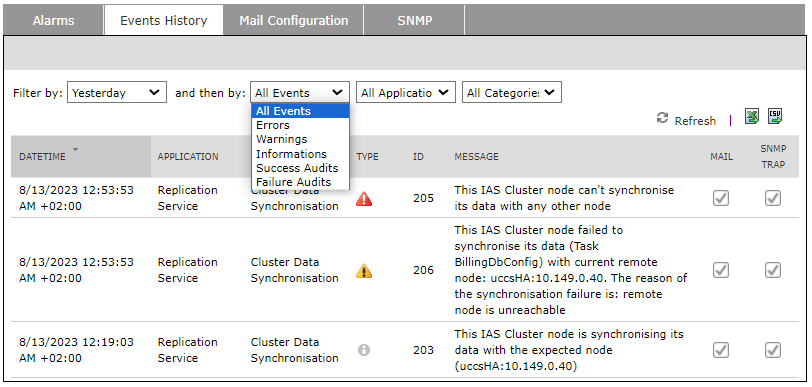Click red error icon for event 205
Viewport: 812px width, 387px height.
[364, 198]
